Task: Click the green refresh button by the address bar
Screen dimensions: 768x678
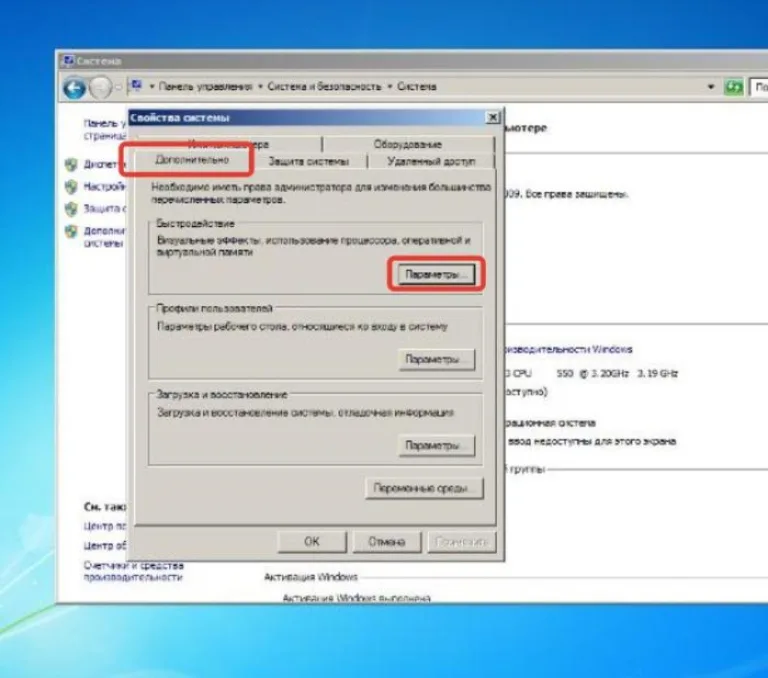Action: (733, 87)
